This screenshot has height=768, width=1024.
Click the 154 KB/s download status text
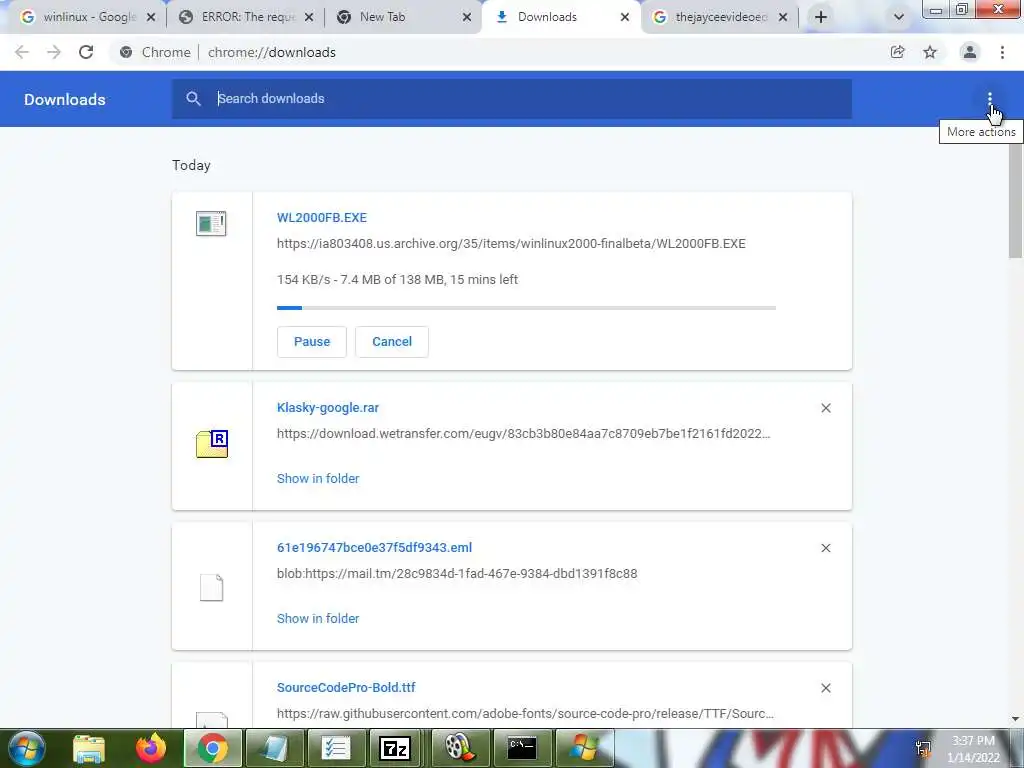[397, 280]
